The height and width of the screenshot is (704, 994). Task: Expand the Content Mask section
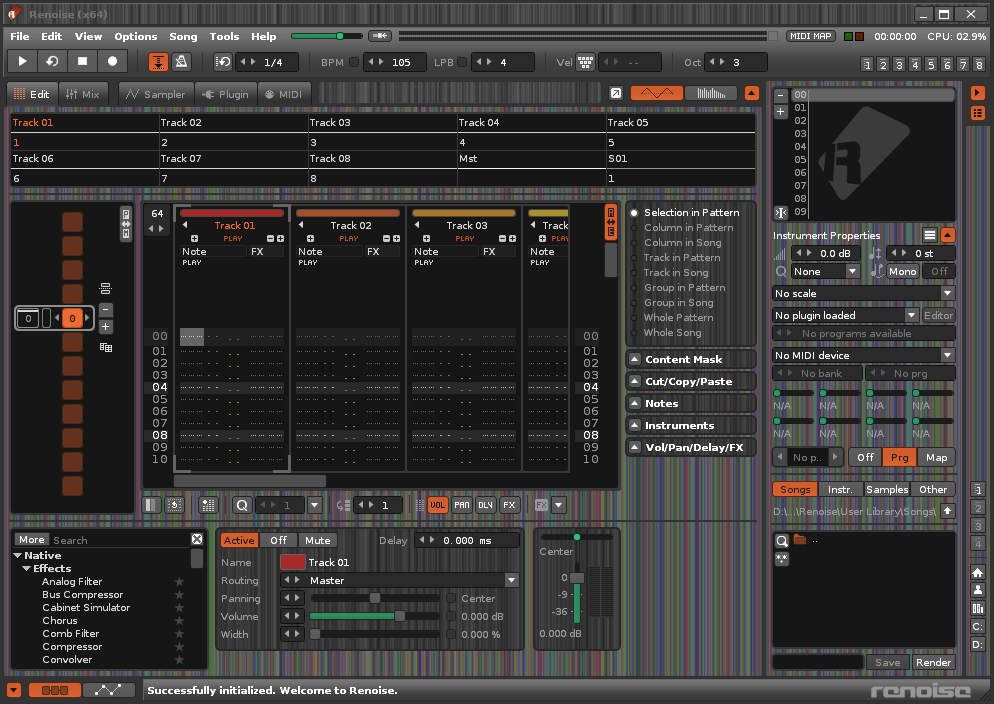coord(691,359)
